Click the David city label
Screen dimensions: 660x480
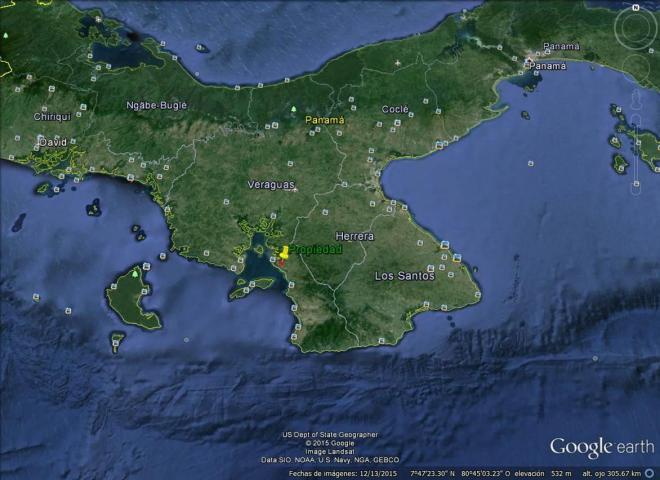tap(52, 142)
